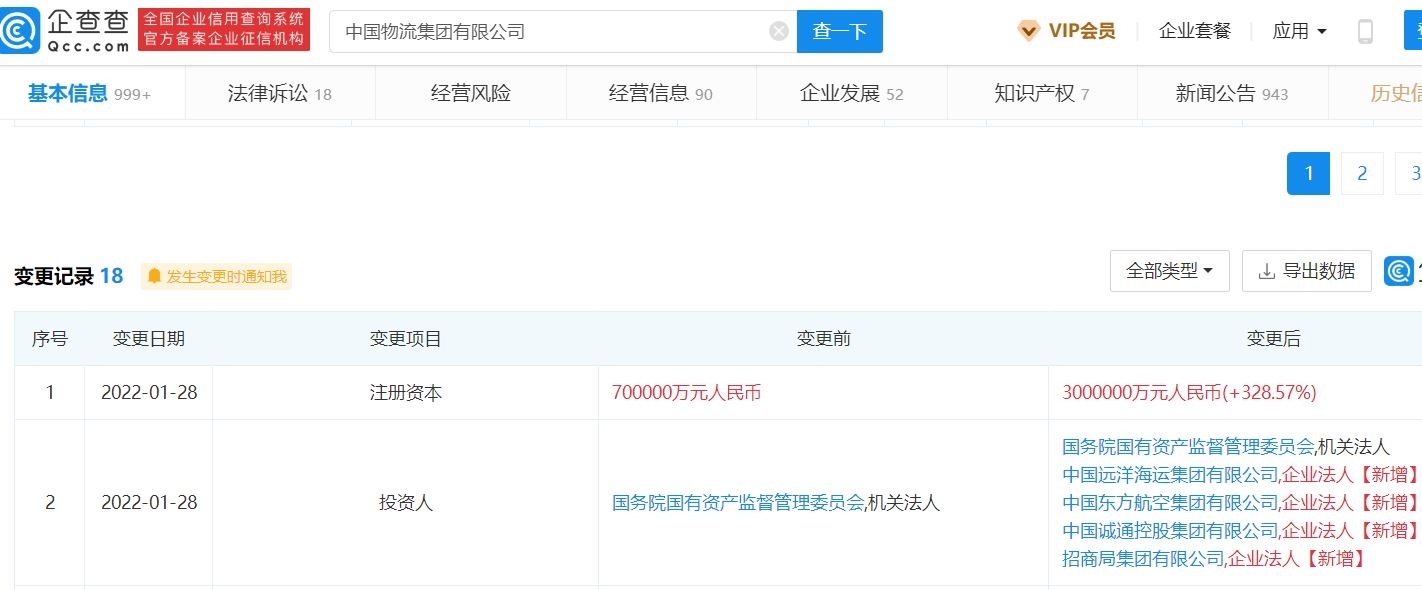Go to pagination page 1
1422x590 pixels.
(x=1308, y=173)
